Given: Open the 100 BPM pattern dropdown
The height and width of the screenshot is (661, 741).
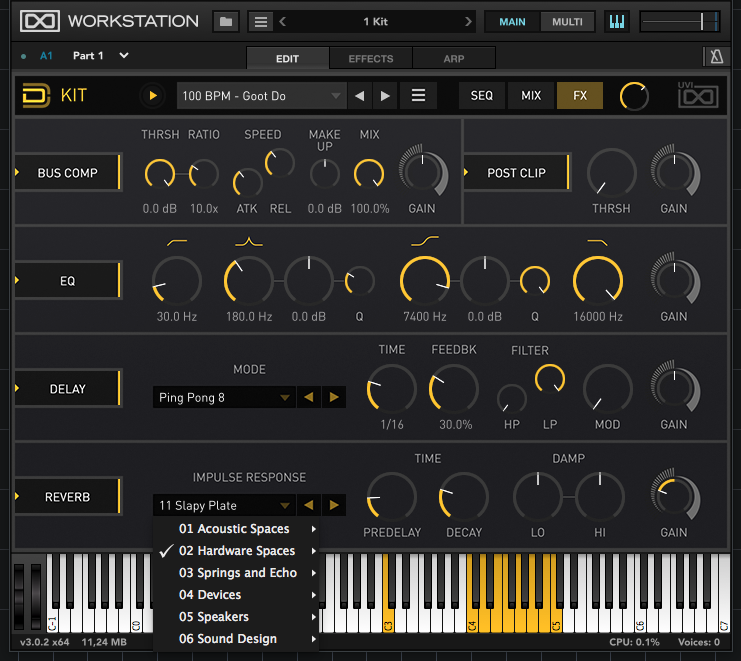Looking at the screenshot, I should pyautogui.click(x=261, y=96).
